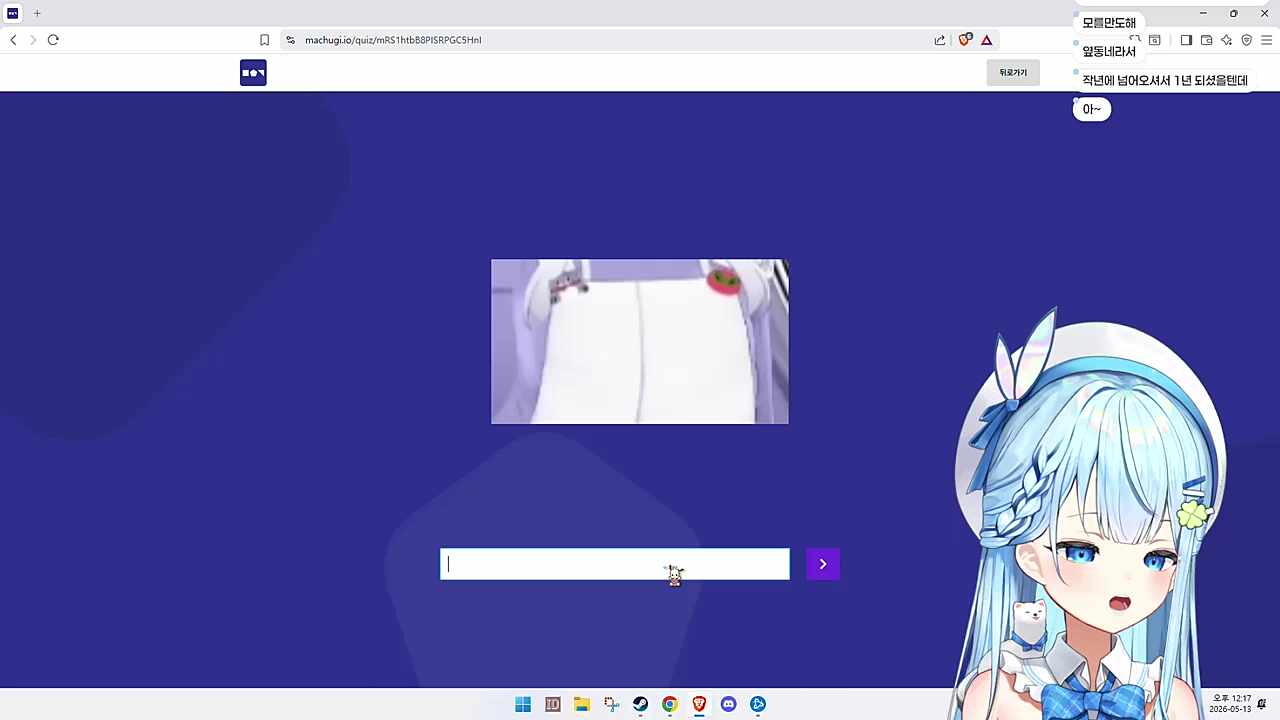Minimize the browser window
This screenshot has width=1280, height=720.
click(1203, 13)
